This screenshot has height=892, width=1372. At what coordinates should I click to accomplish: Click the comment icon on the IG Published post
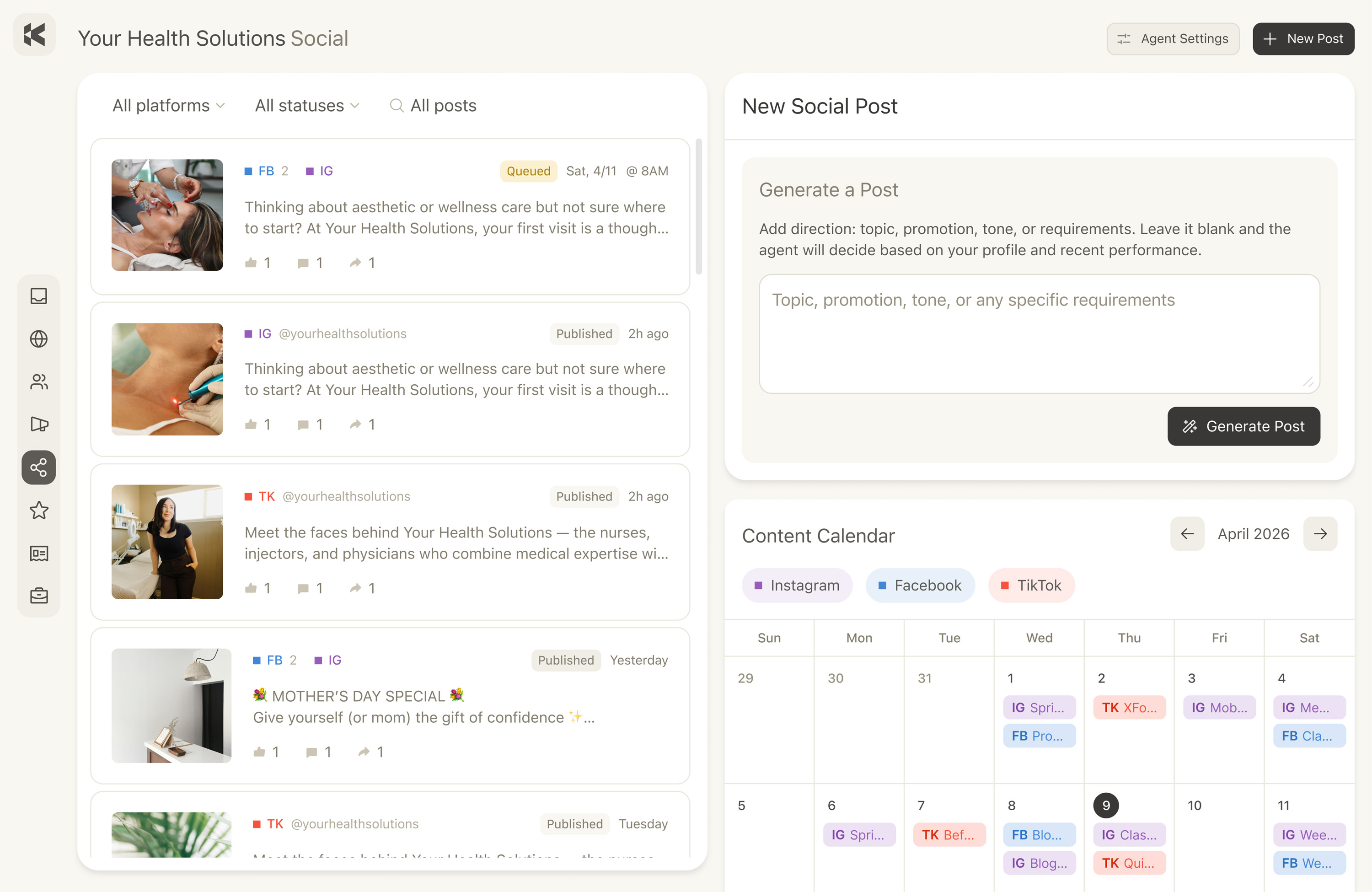tap(303, 425)
